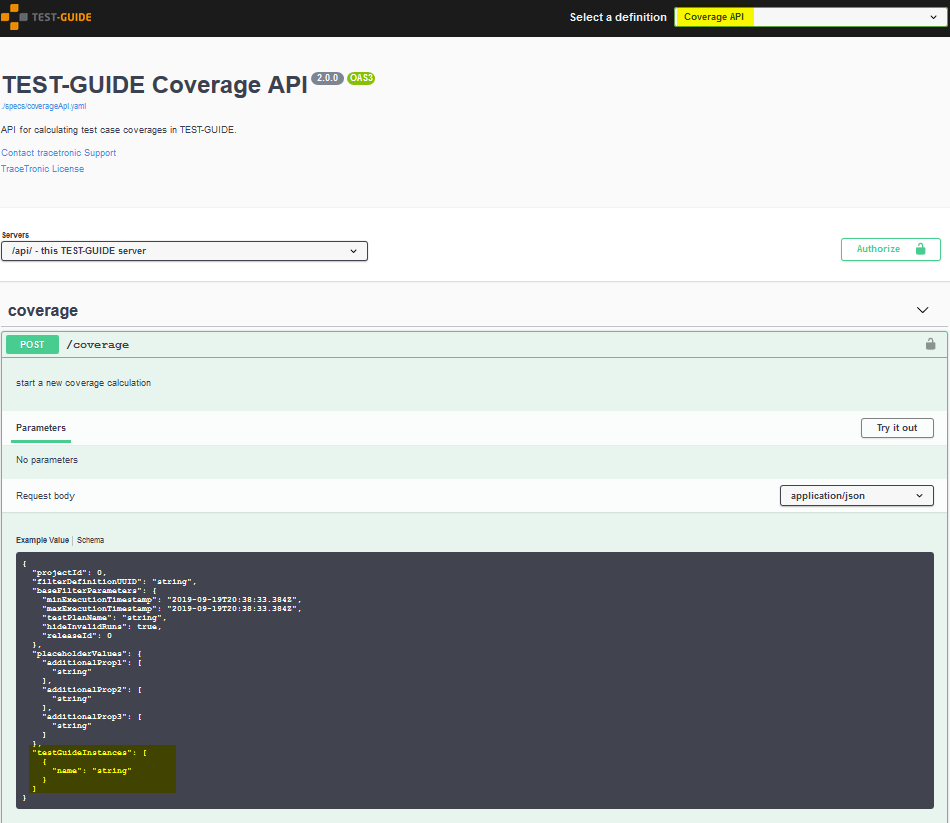
Task: Click the padlock icon on the /coverage endpoint row
Action: 930,343
